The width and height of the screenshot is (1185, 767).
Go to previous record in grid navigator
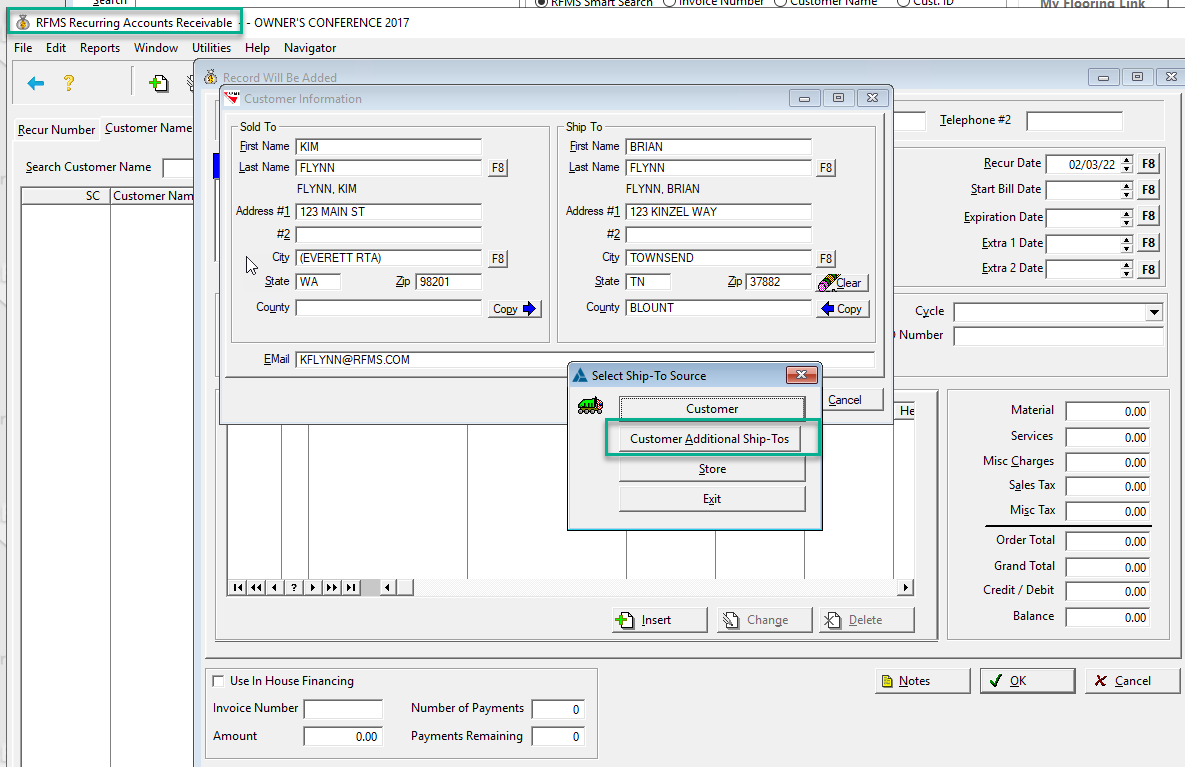[275, 587]
